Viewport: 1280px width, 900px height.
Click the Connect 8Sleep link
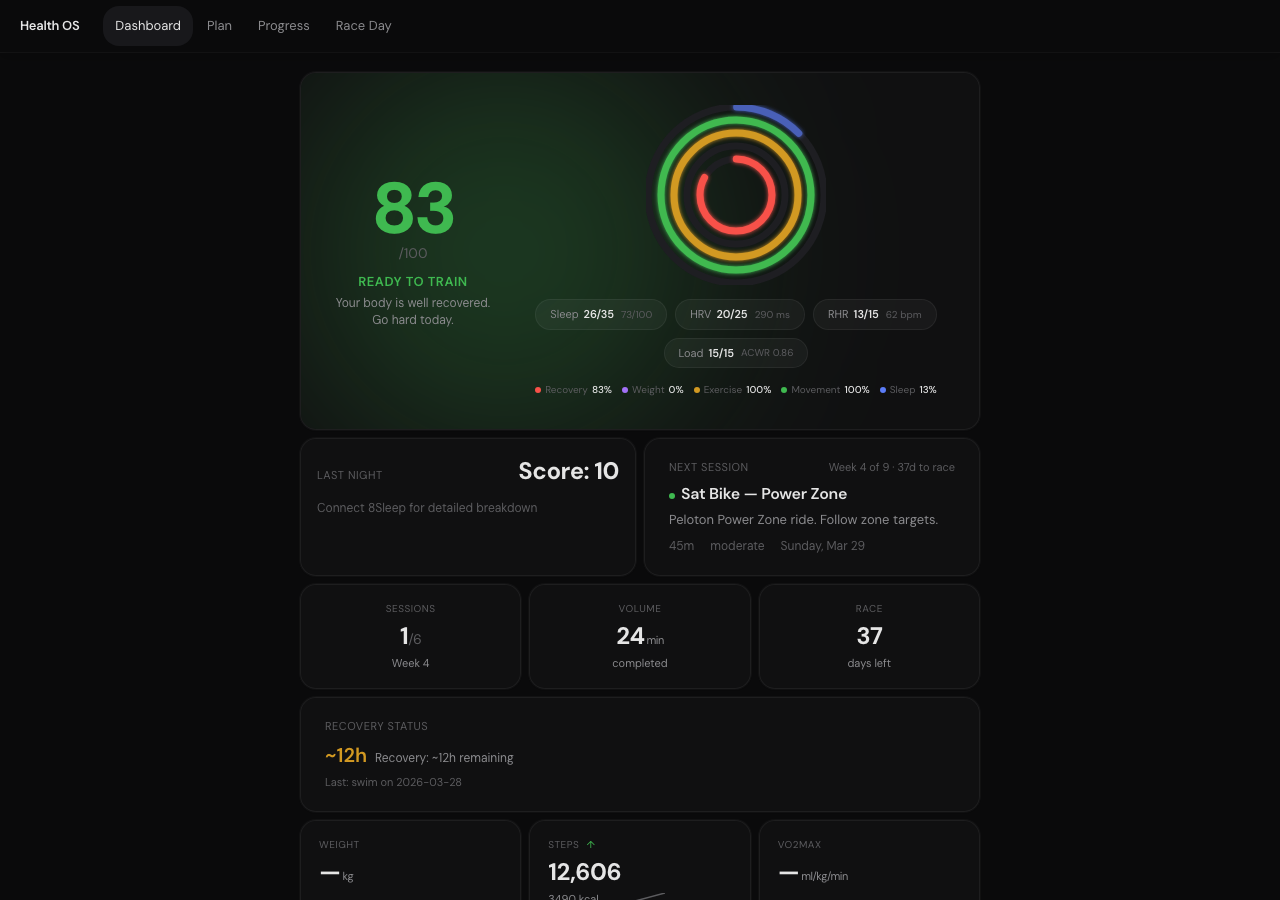click(x=427, y=508)
